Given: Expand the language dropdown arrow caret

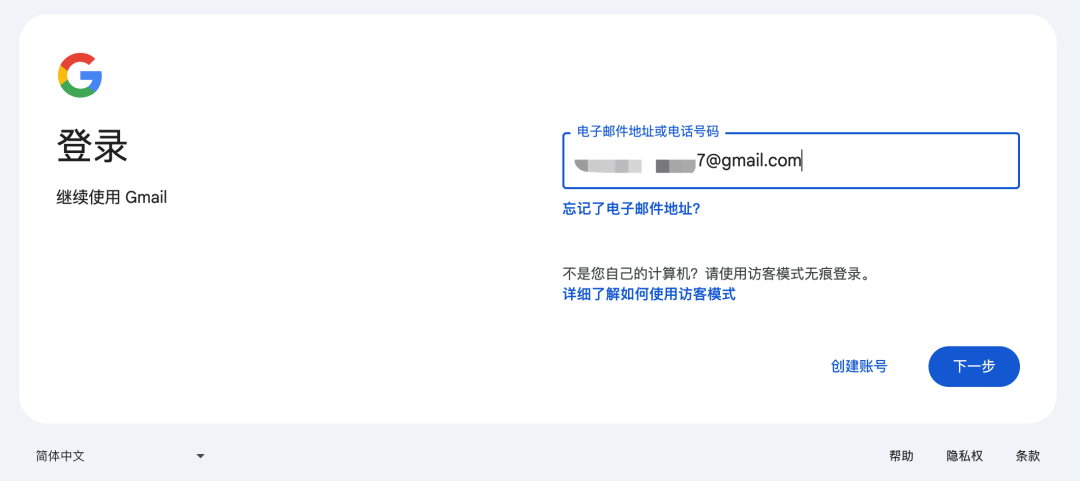Looking at the screenshot, I should [200, 456].
